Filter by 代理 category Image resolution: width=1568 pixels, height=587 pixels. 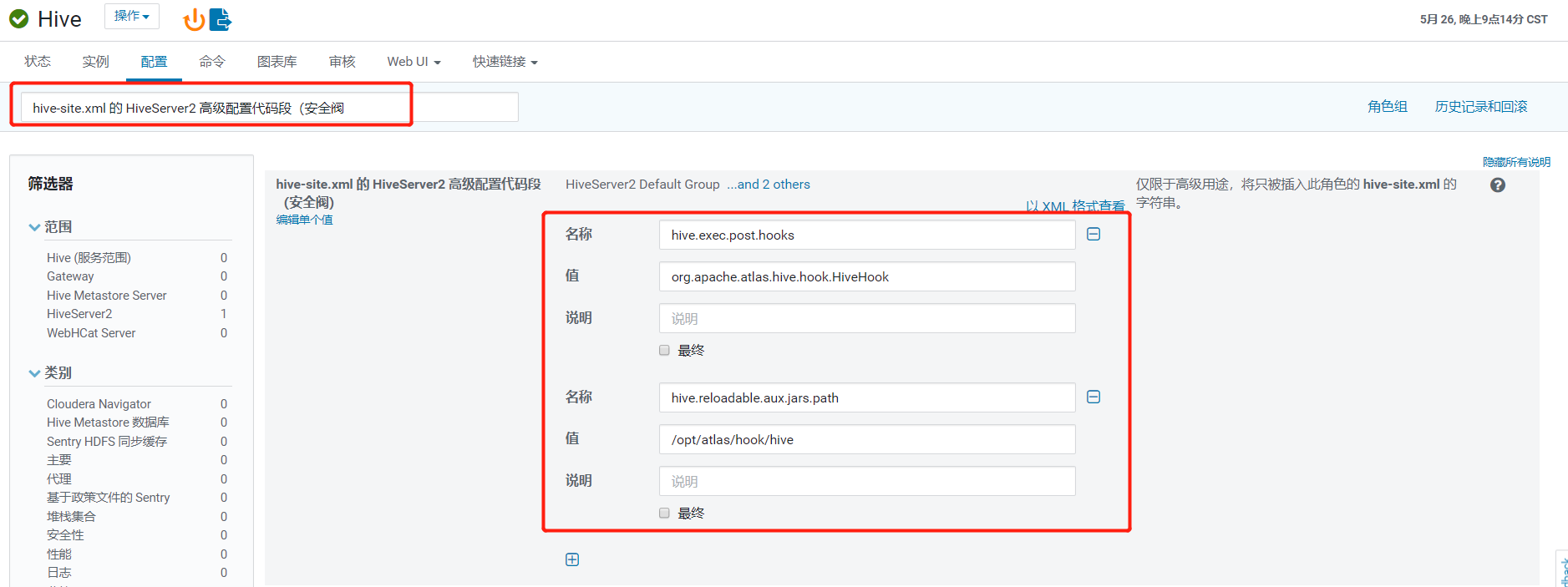(x=59, y=479)
